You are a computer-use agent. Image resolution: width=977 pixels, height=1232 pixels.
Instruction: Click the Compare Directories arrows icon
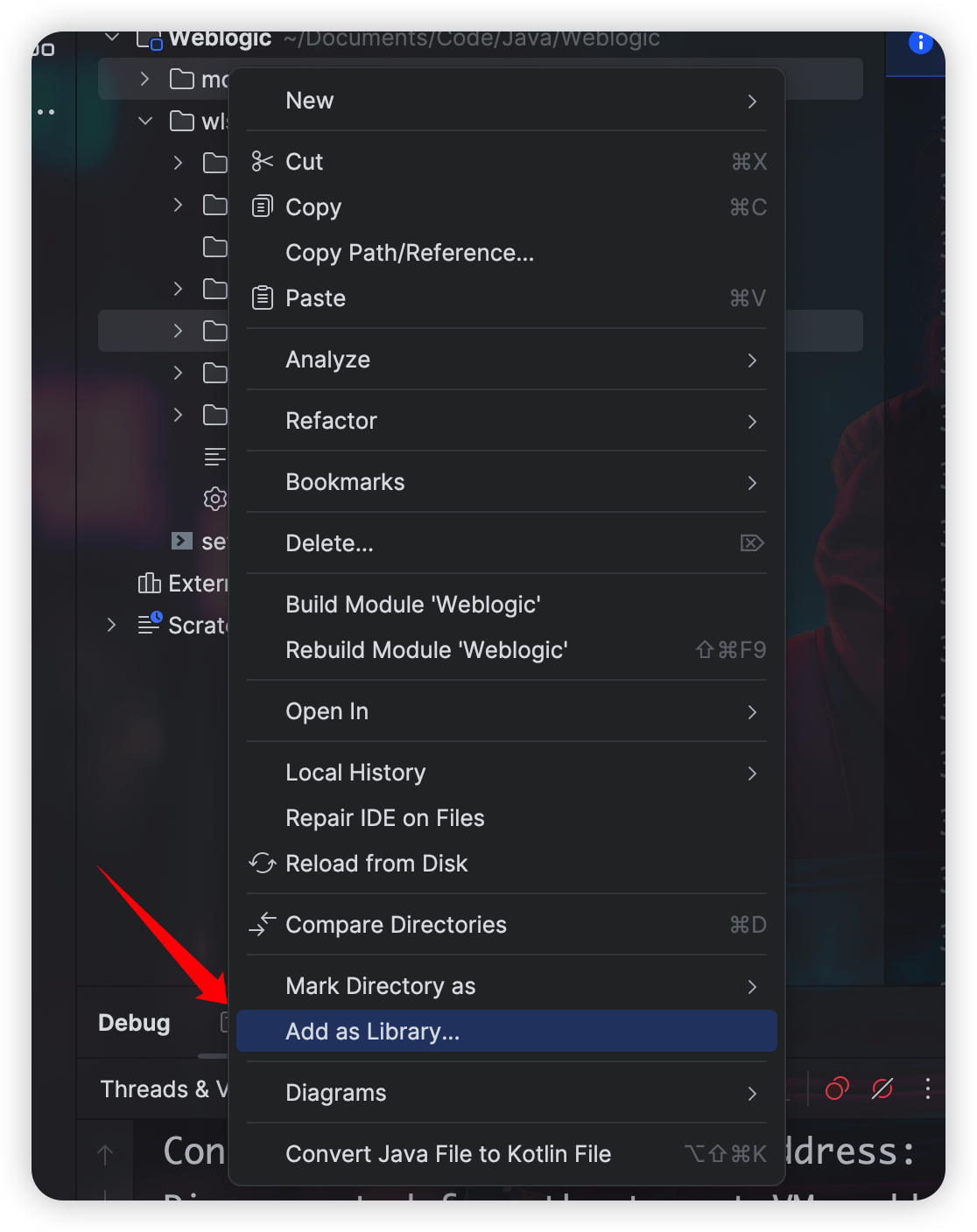tap(262, 924)
